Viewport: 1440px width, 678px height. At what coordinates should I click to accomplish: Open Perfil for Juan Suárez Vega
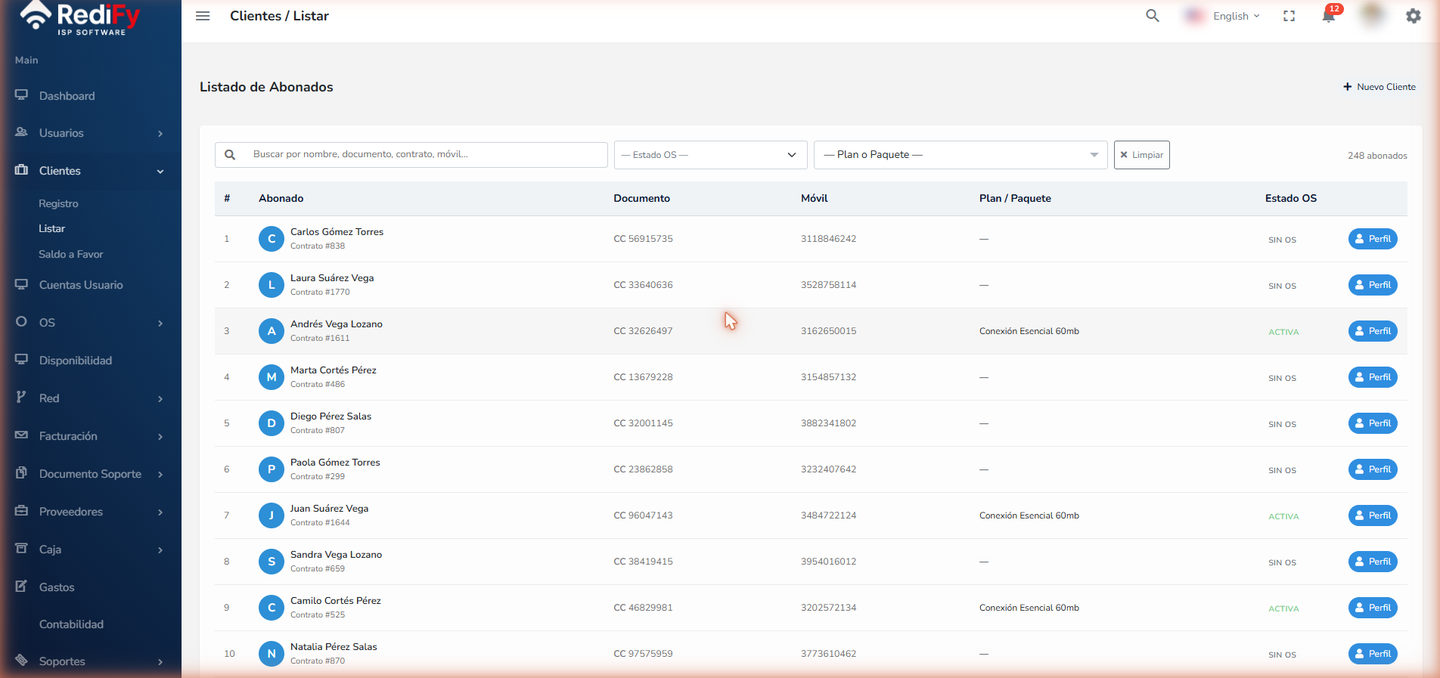[1373, 515]
